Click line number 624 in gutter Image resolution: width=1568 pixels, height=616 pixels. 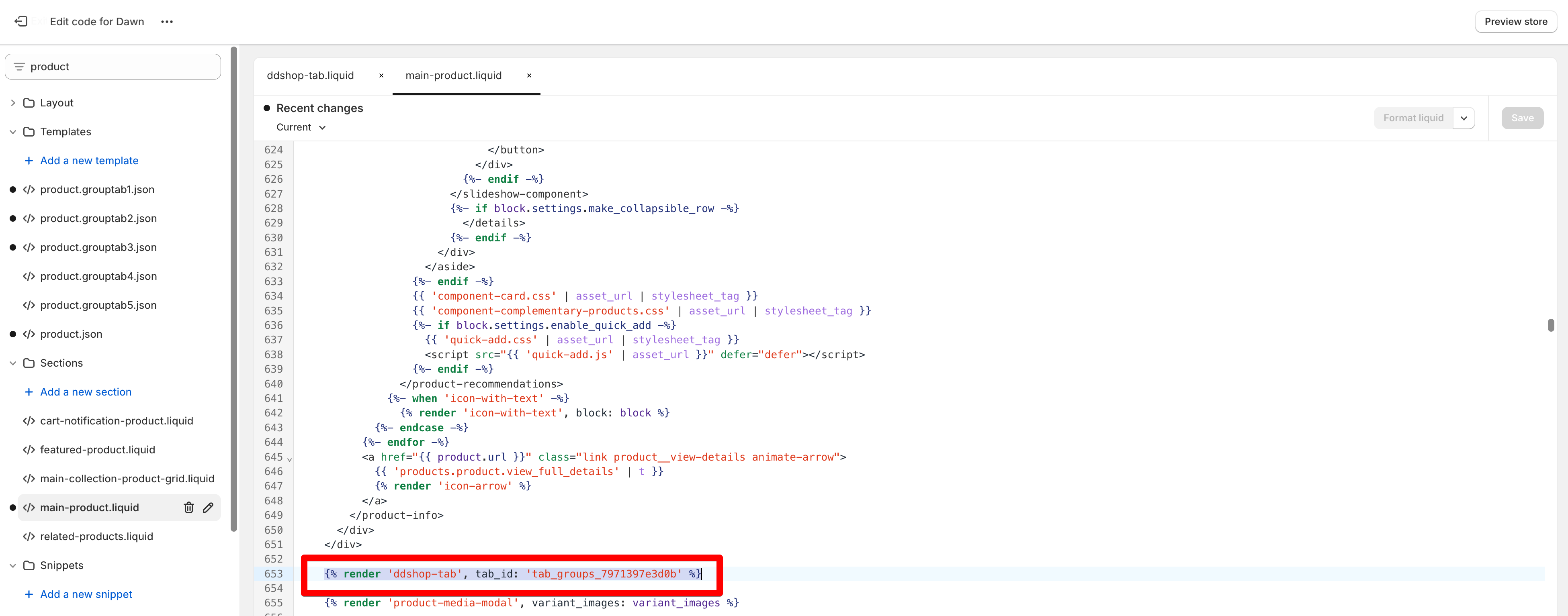pyautogui.click(x=274, y=150)
